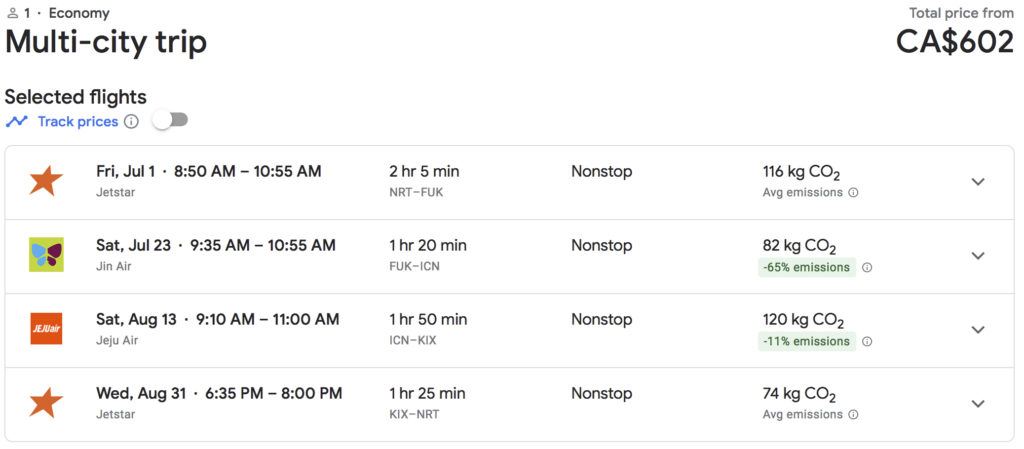The width and height of the screenshot is (1024, 449).
Task: Click the info icon beside Track prices
Action: tap(131, 122)
